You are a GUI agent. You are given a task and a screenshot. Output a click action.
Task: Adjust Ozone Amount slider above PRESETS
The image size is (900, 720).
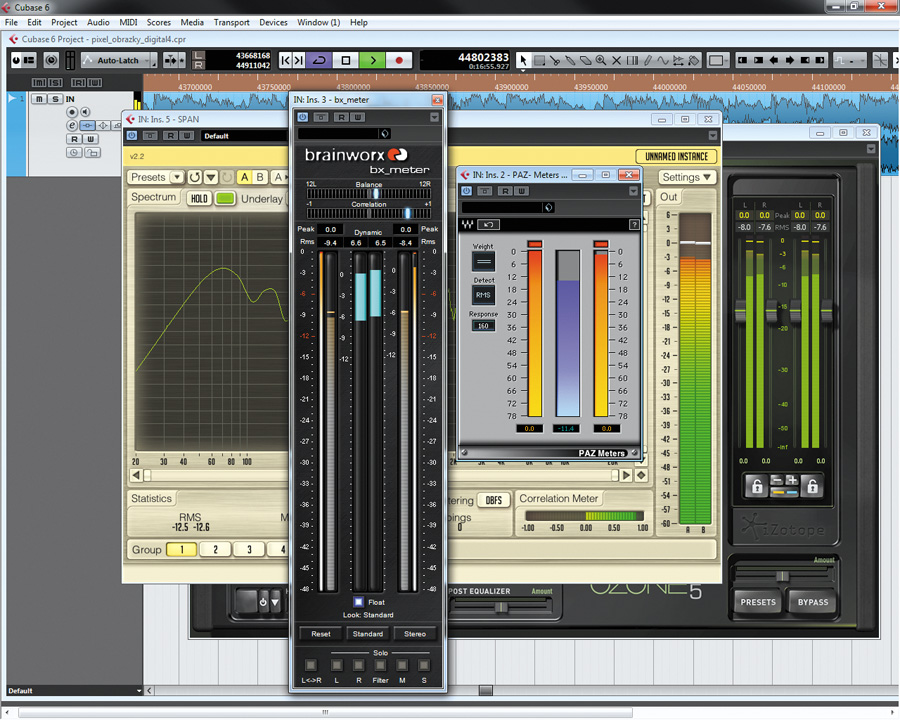pyautogui.click(x=783, y=576)
